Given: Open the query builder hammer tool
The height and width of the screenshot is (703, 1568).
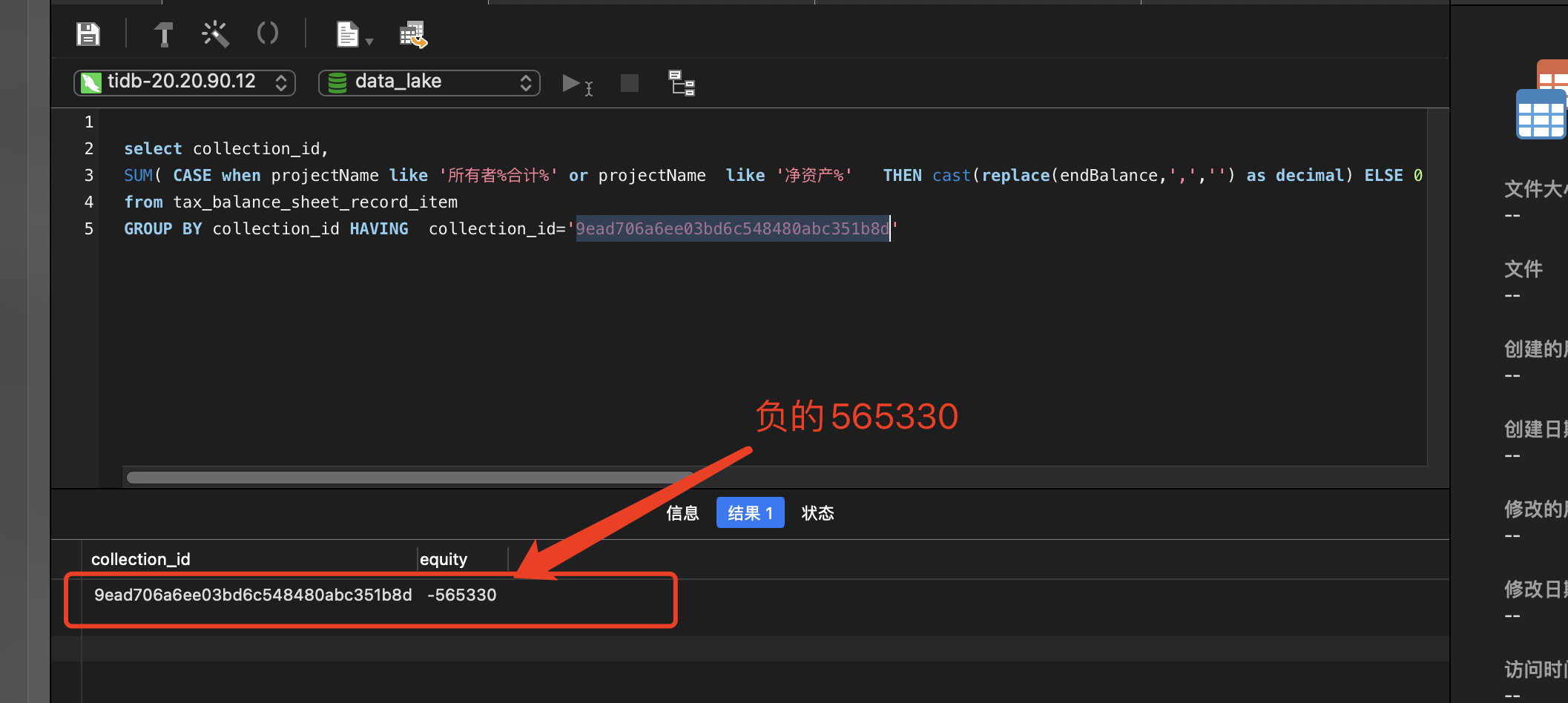Looking at the screenshot, I should click(x=163, y=34).
